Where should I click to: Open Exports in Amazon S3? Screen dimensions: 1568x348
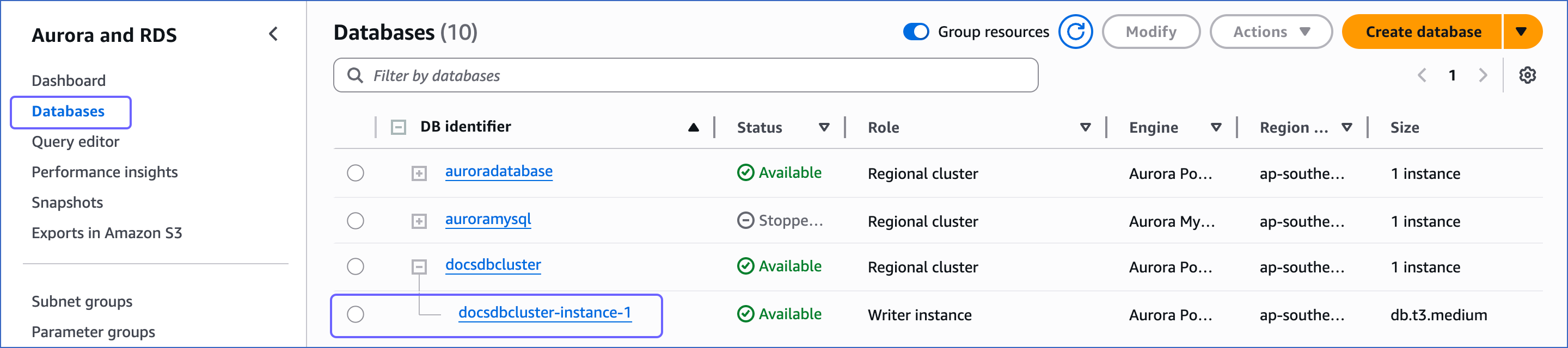pyautogui.click(x=107, y=233)
